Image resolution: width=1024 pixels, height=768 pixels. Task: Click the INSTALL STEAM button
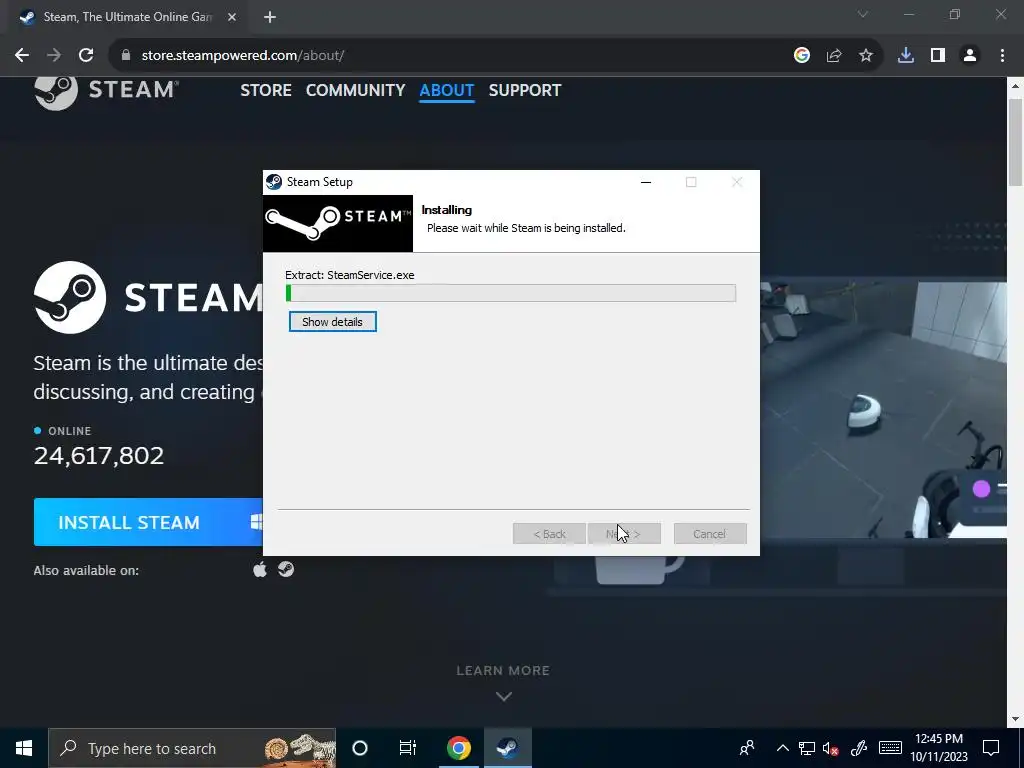point(149,522)
